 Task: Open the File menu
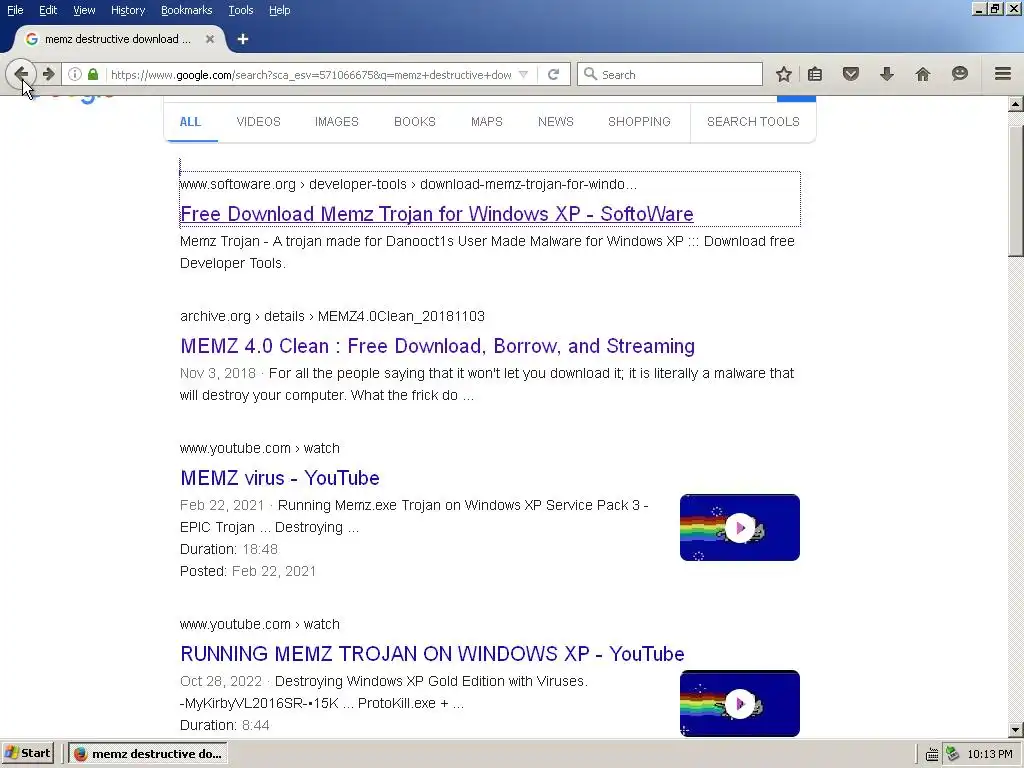[15, 10]
